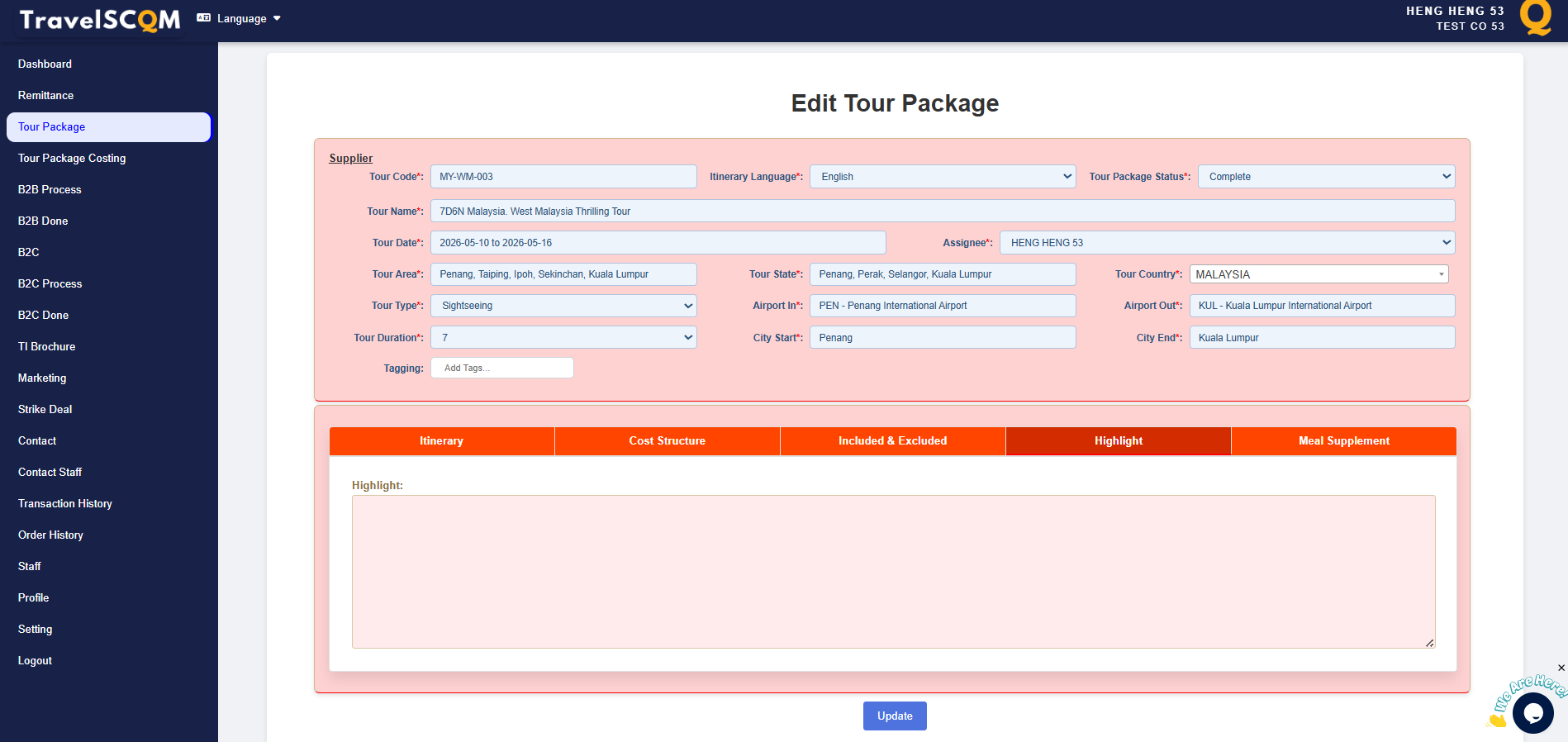
Task: Switch to the Itinerary tab
Action: coord(441,441)
